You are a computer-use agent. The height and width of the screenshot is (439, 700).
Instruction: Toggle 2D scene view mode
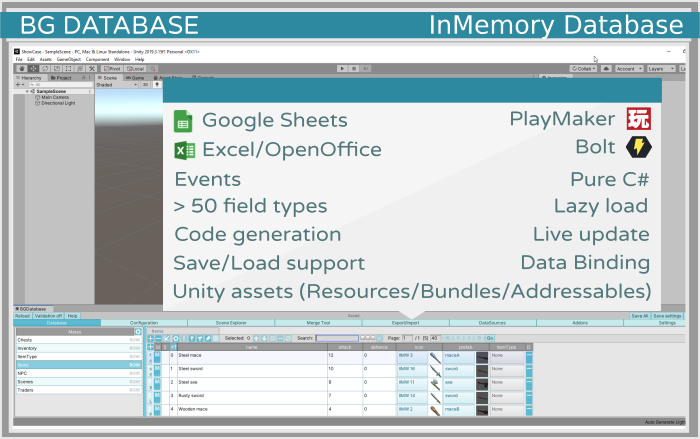(x=146, y=85)
